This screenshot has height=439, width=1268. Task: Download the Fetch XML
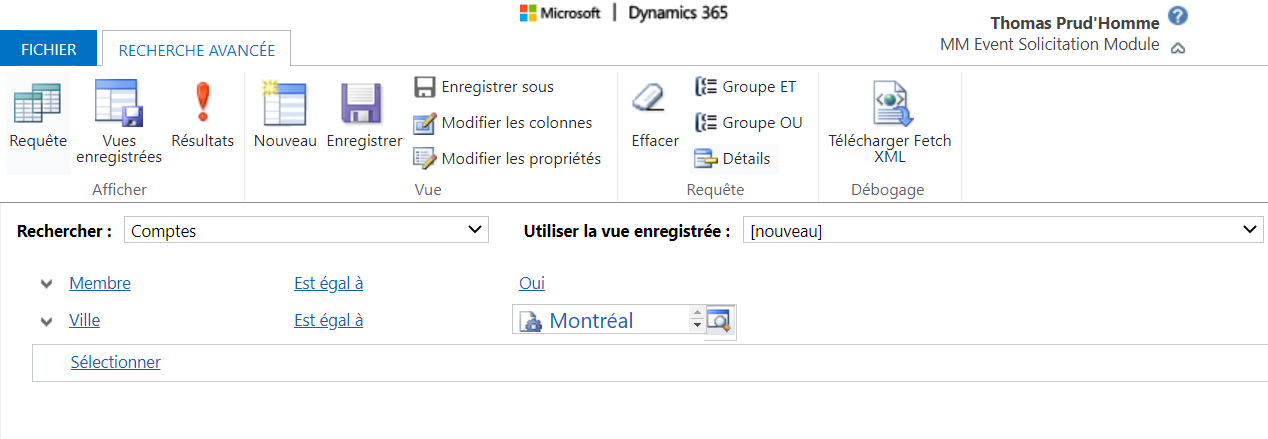pos(889,105)
